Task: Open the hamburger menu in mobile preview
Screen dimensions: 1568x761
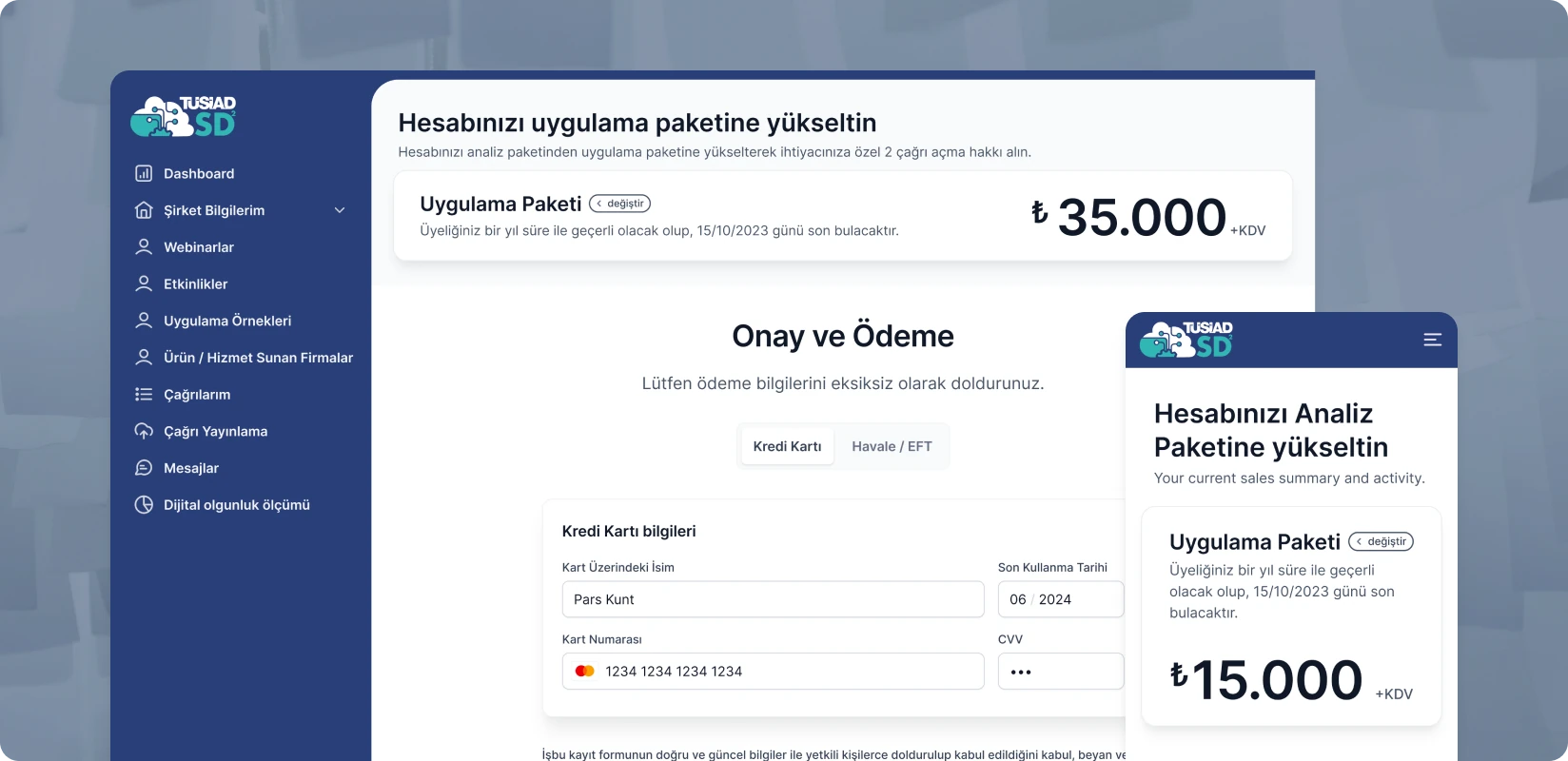Action: tap(1433, 340)
